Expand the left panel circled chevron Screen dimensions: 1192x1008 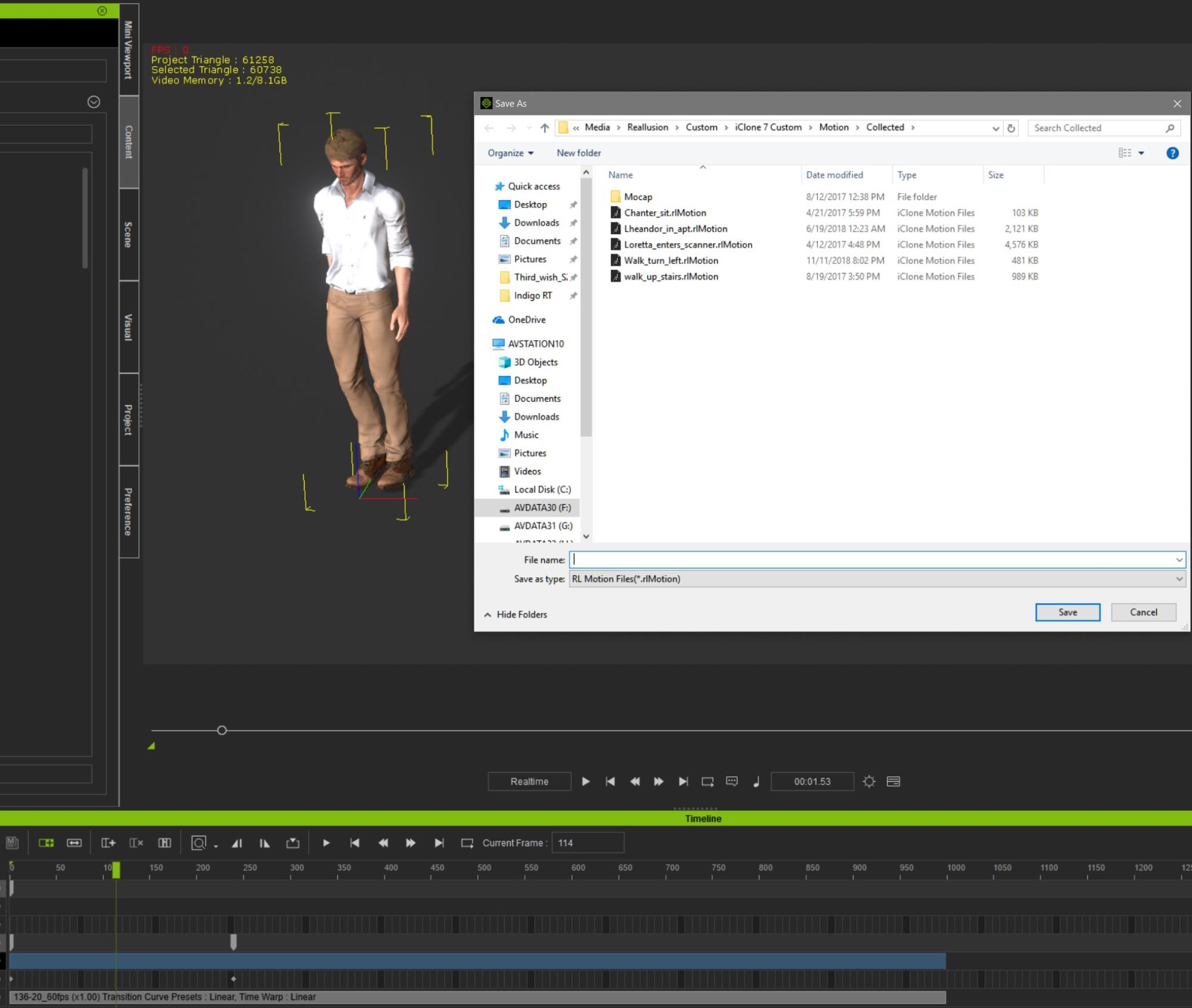pos(94,102)
